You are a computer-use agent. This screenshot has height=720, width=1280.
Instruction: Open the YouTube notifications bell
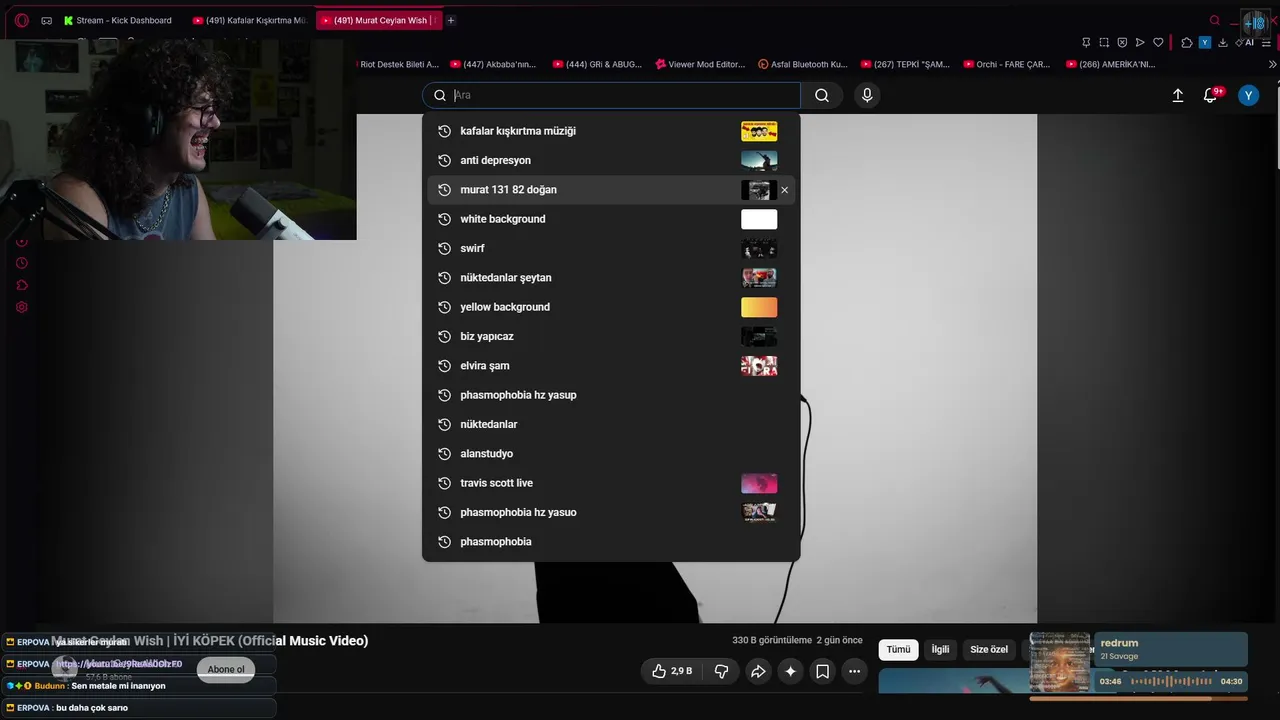click(x=1210, y=95)
